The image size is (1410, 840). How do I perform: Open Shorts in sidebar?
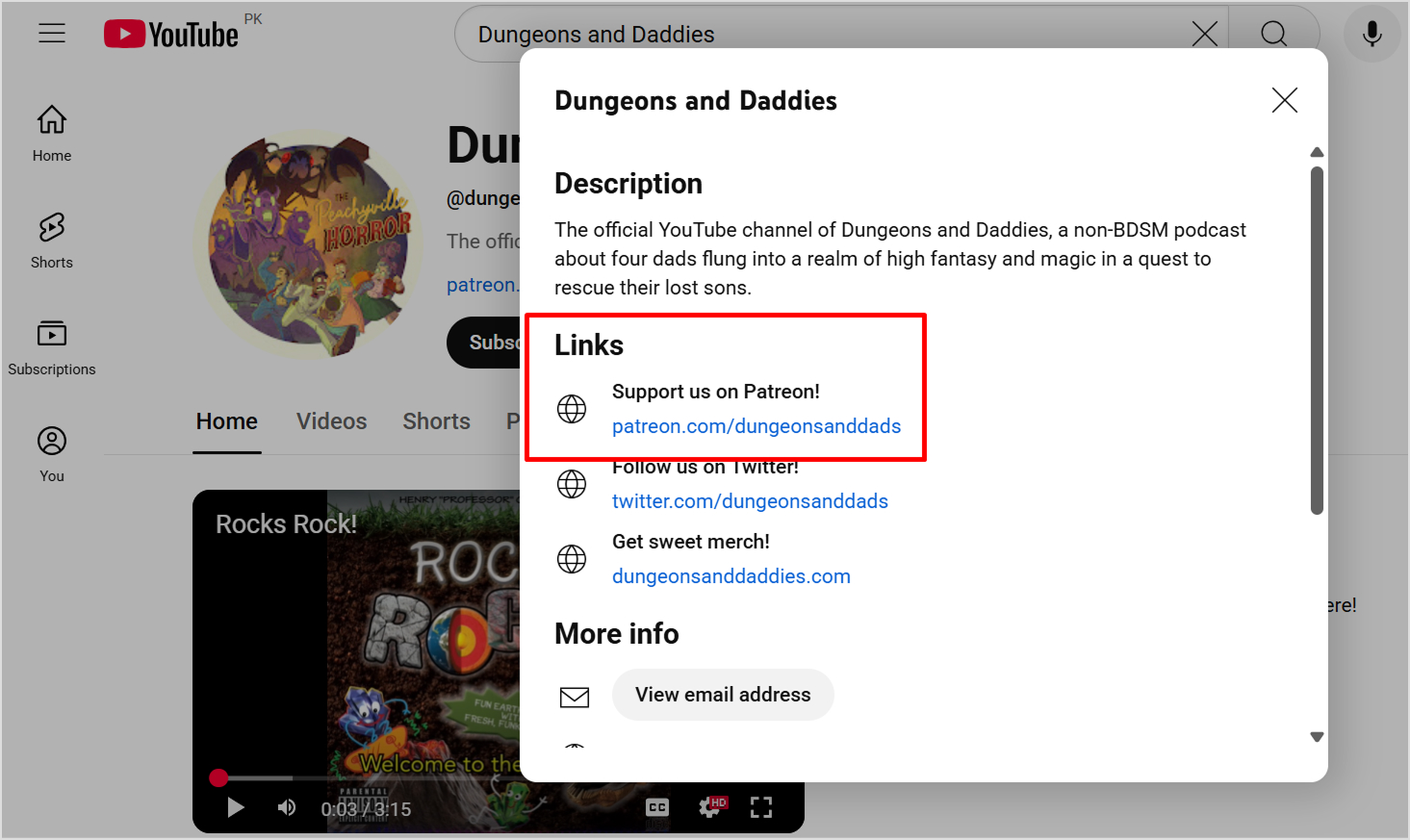click(x=52, y=241)
